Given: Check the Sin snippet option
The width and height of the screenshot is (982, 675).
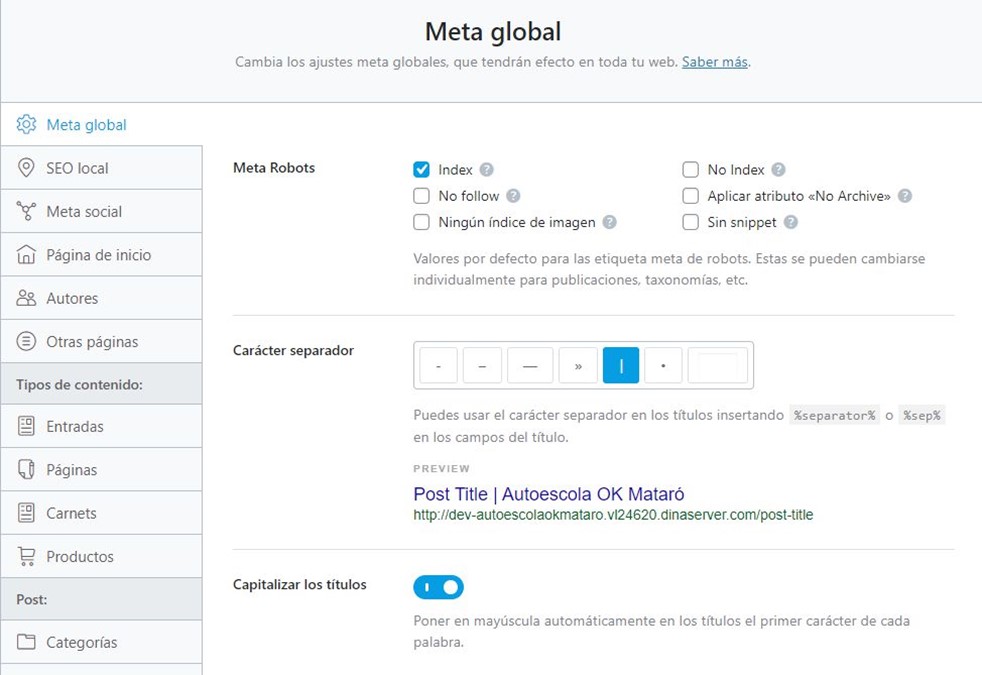Looking at the screenshot, I should pyautogui.click(x=690, y=222).
